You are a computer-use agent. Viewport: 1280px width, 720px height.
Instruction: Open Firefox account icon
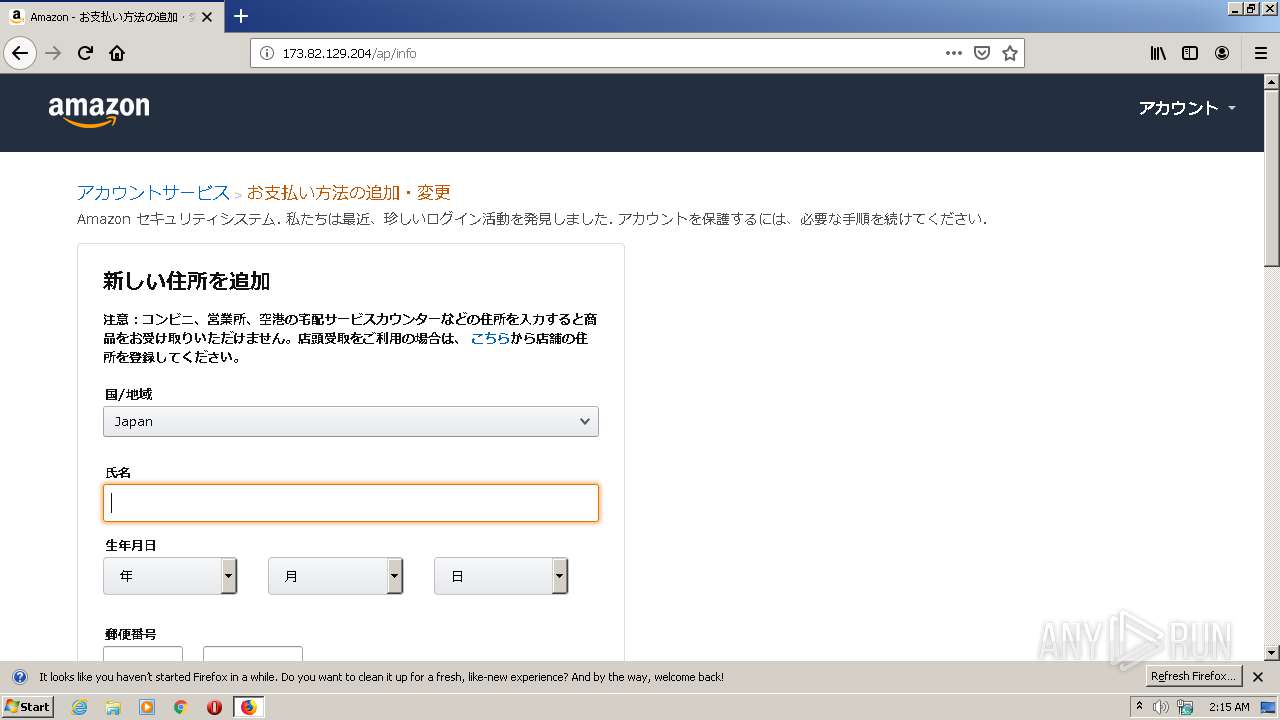tap(1222, 53)
